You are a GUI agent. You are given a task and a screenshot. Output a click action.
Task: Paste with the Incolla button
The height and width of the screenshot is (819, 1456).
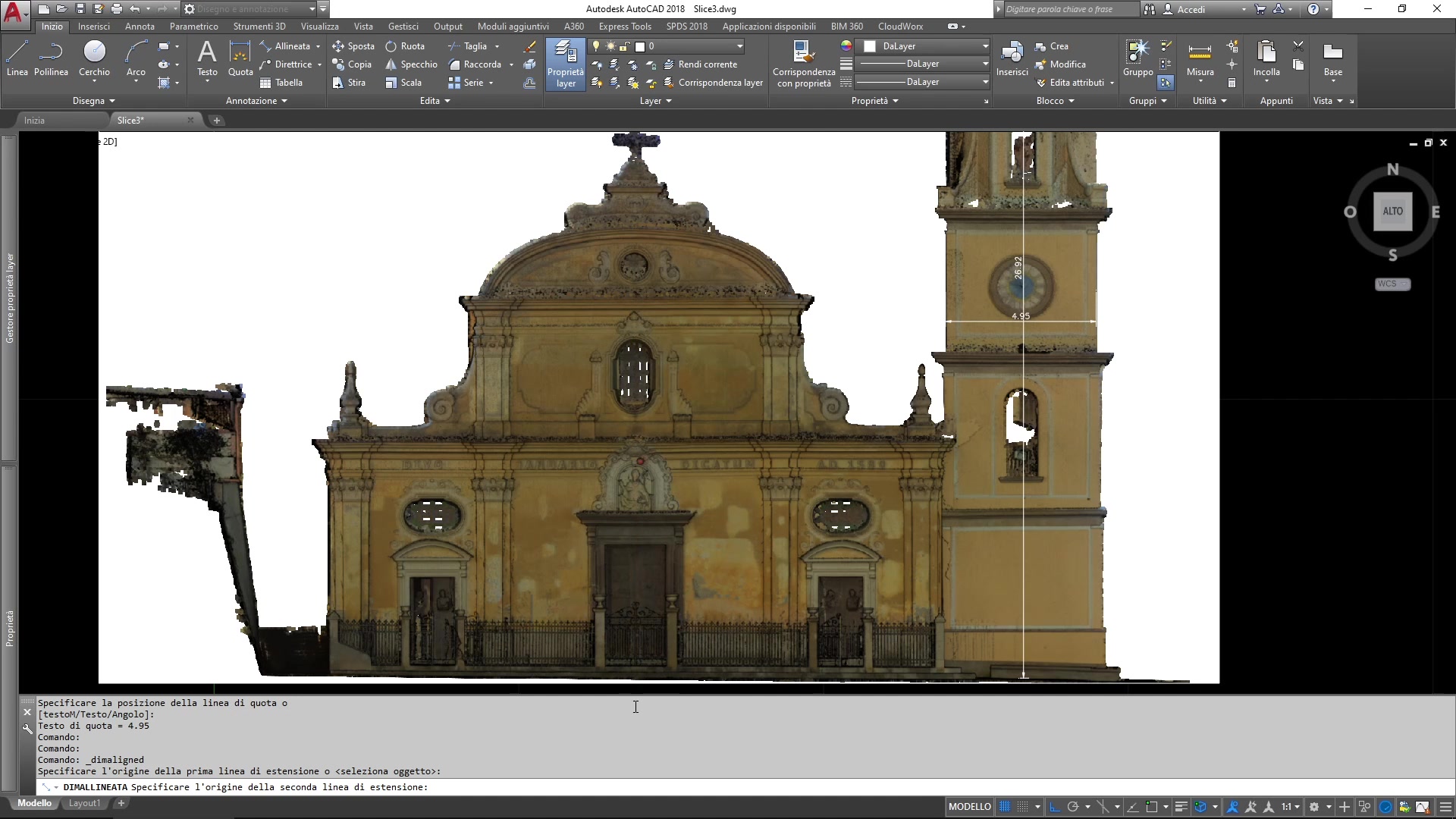pyautogui.click(x=1266, y=59)
